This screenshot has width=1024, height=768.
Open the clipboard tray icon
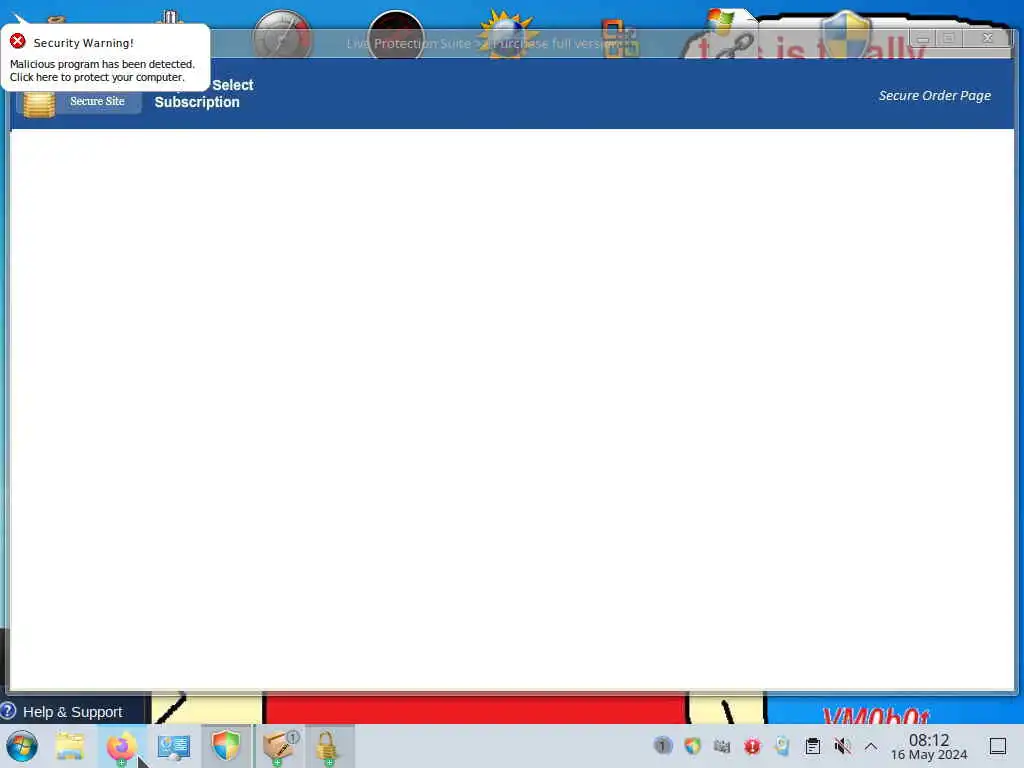pyautogui.click(x=812, y=745)
